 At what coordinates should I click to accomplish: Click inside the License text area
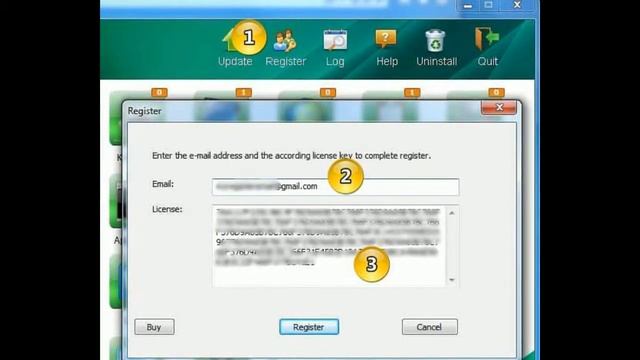[329, 246]
